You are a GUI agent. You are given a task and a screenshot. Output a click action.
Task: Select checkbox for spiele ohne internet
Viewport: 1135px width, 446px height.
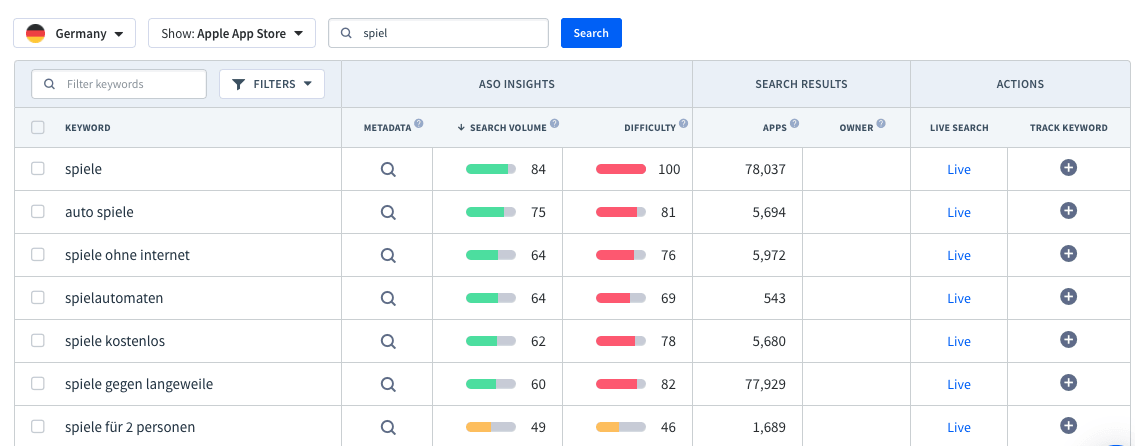38,254
